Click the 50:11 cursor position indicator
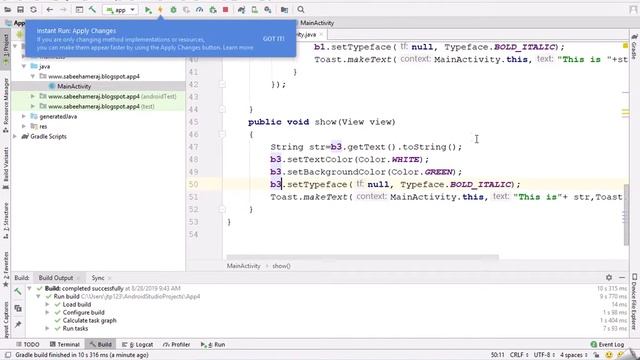Image resolution: width=640 pixels, height=360 pixels. click(498, 355)
